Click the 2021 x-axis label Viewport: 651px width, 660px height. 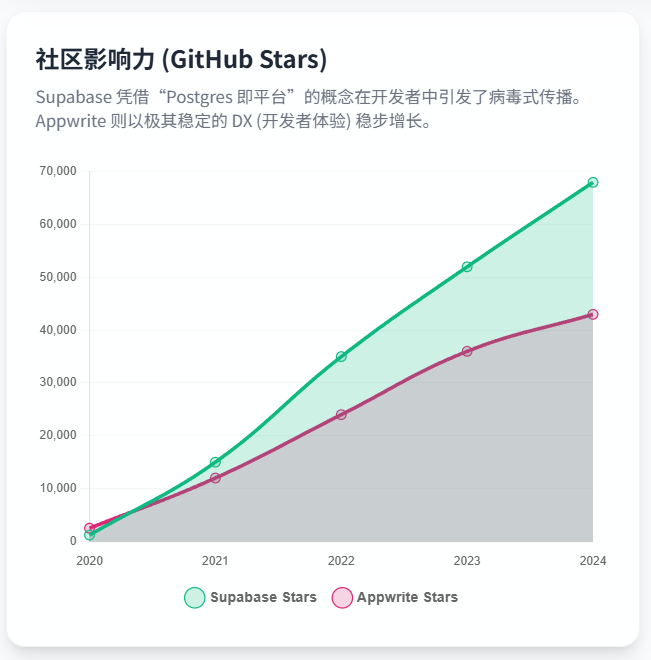(215, 560)
